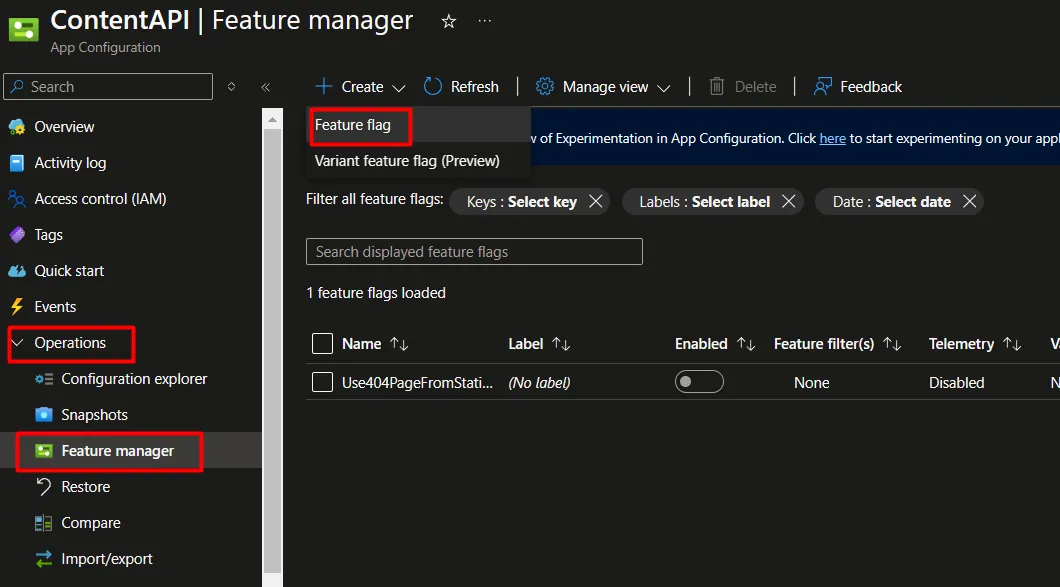Open Quick start page

click(69, 271)
